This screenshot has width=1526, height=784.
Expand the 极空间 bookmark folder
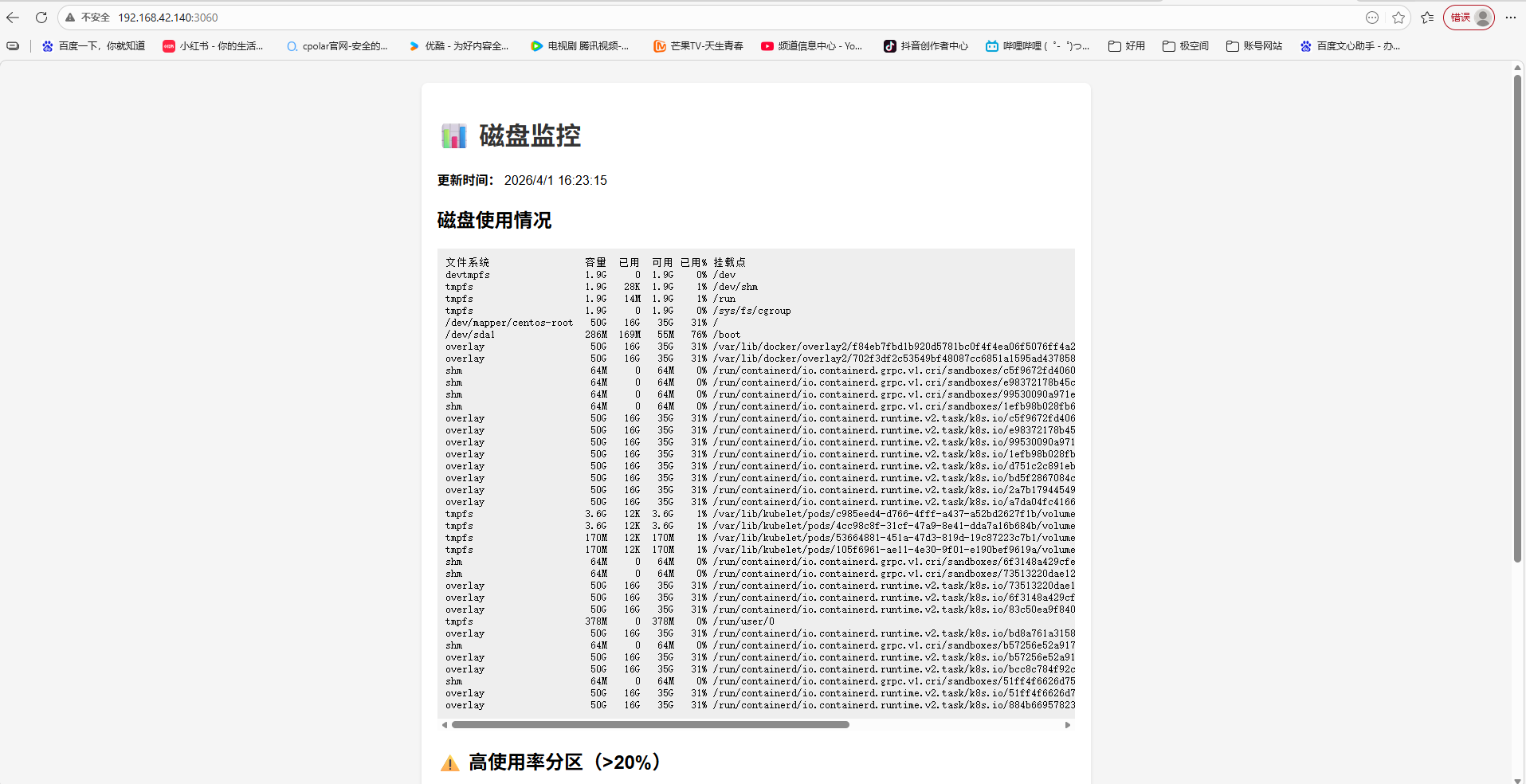tap(1186, 46)
